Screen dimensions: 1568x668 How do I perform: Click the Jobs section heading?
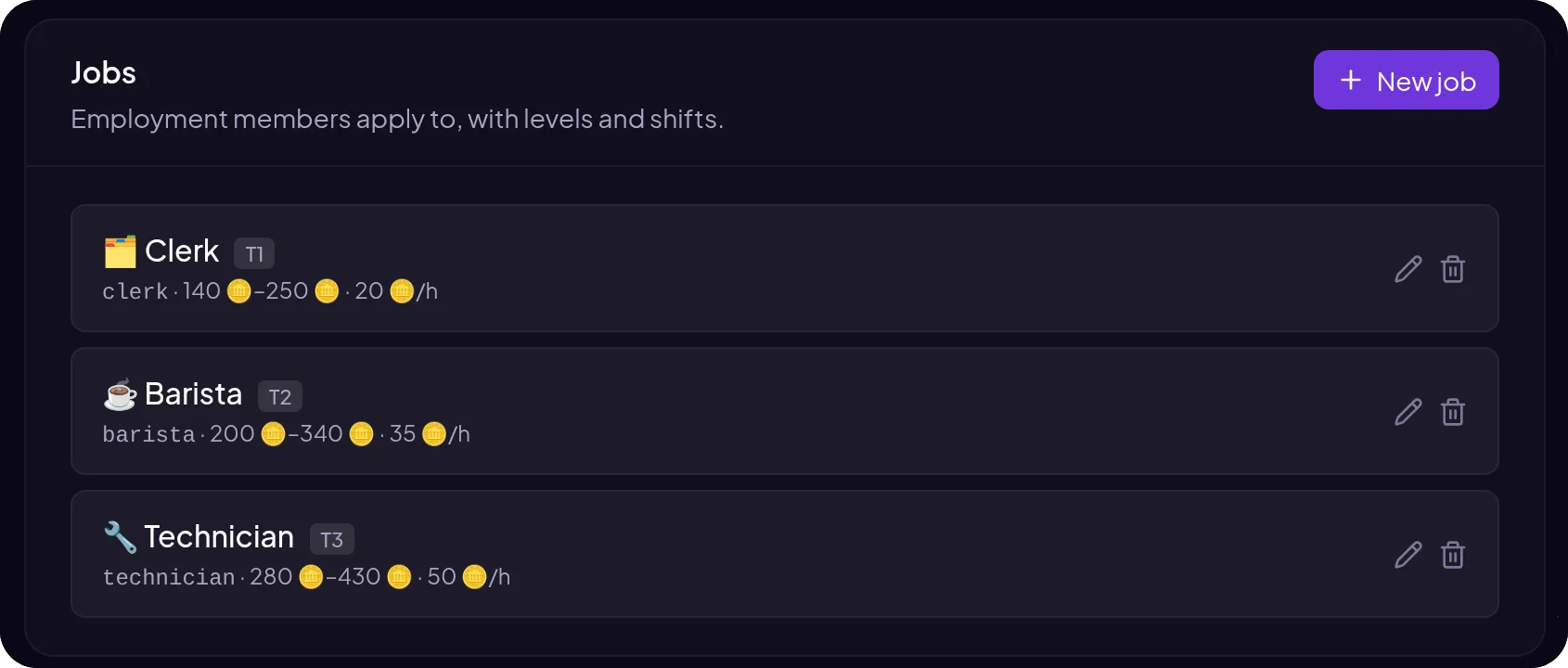point(104,72)
